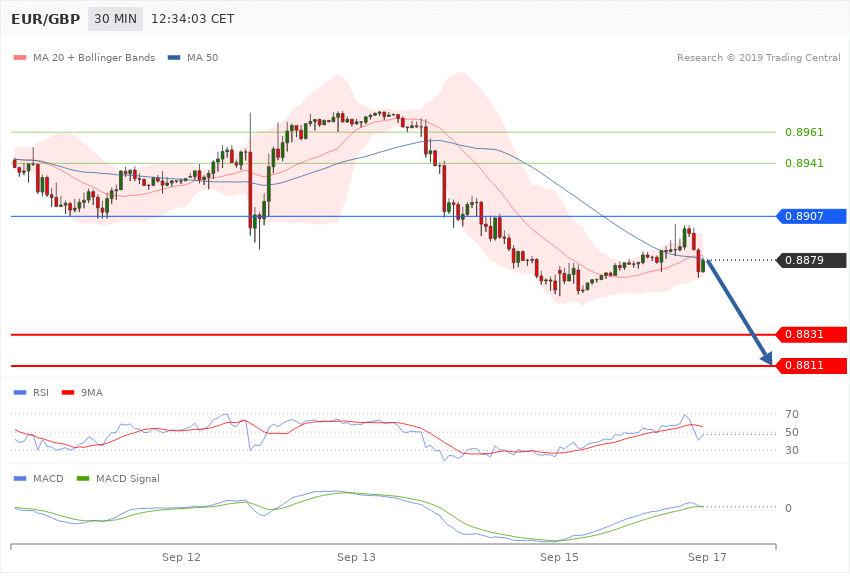Screen dimensions: 850x576
Task: Click the MACD legend color swatch
Action: [20, 478]
